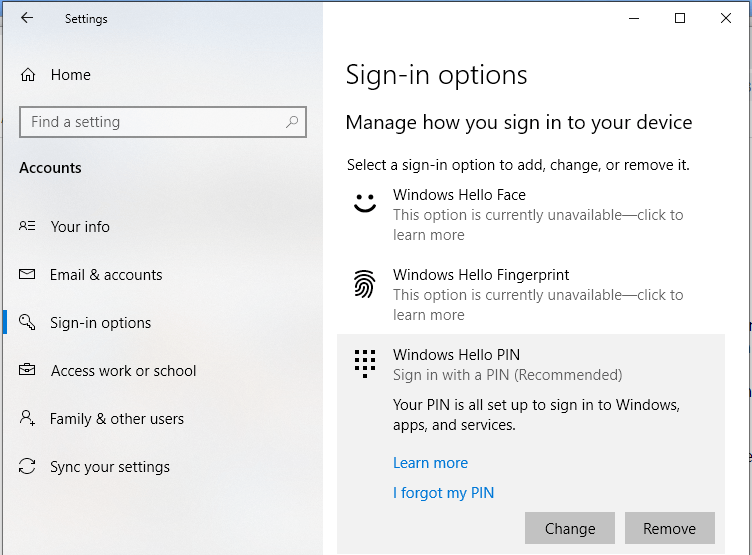Collapse the Windows Hello PIN option
The image size is (752, 555).
click(531, 364)
